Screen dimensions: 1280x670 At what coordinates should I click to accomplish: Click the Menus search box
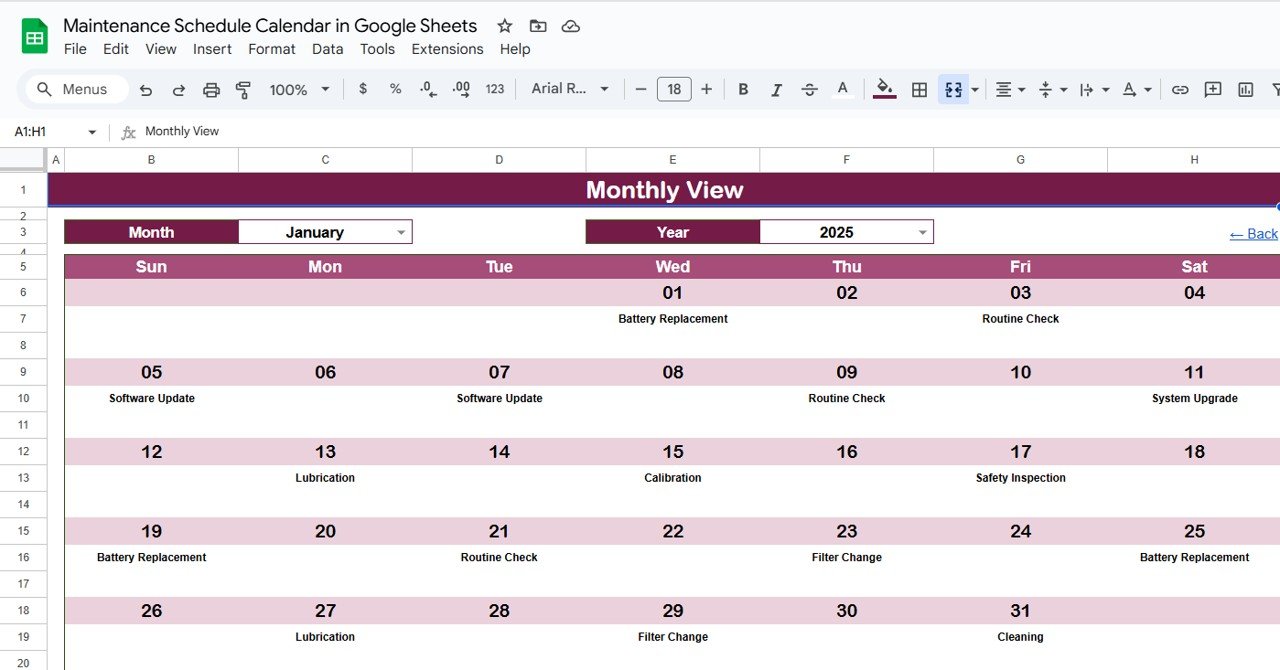78,89
